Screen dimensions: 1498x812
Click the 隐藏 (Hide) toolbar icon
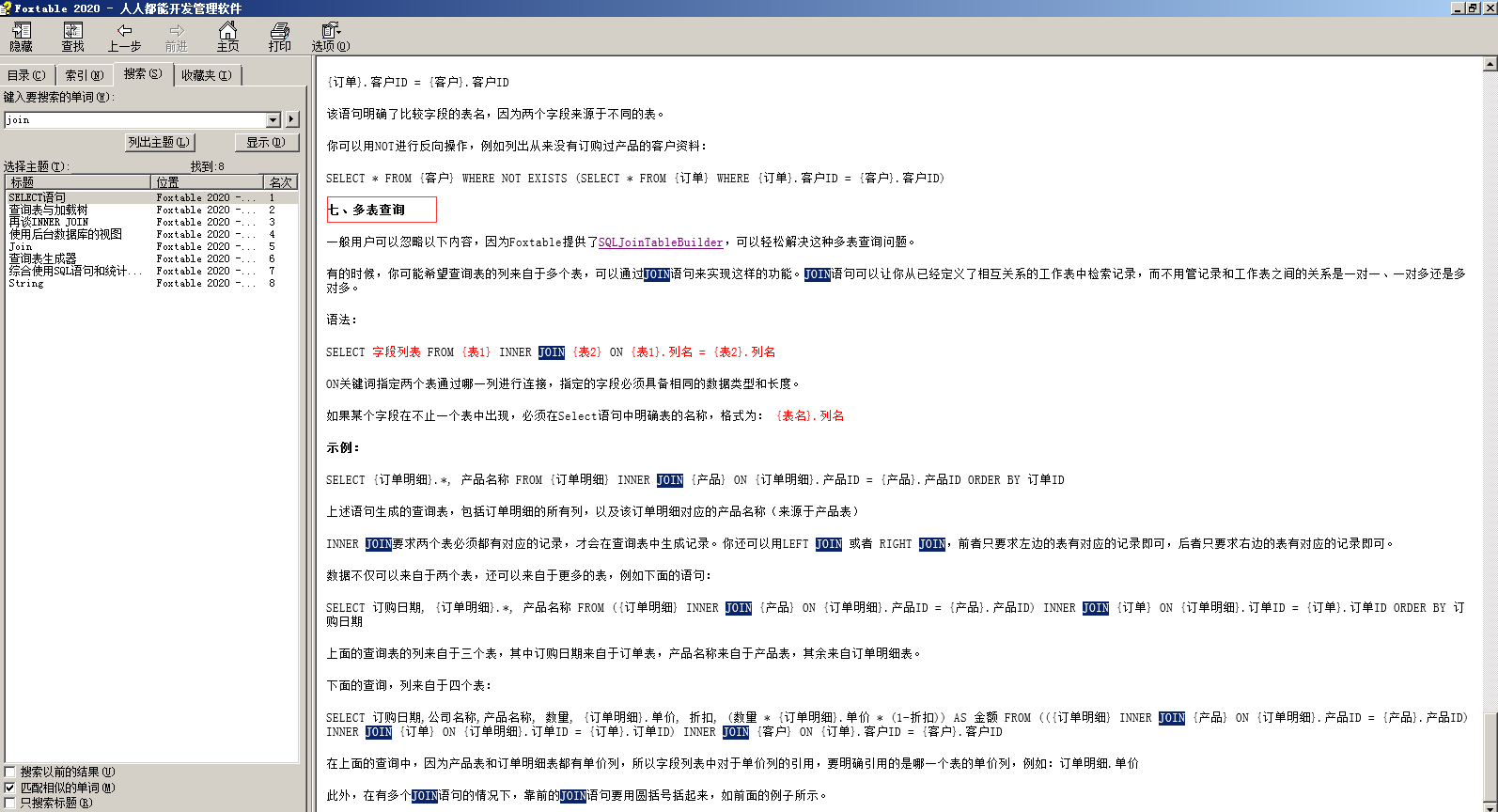tap(21, 37)
